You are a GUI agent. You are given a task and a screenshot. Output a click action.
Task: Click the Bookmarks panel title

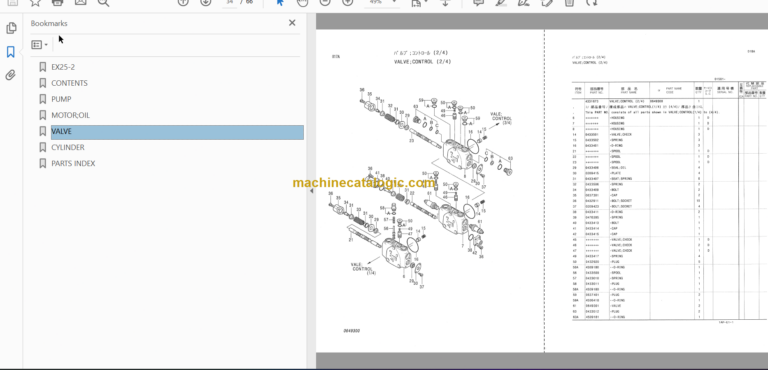click(49, 23)
